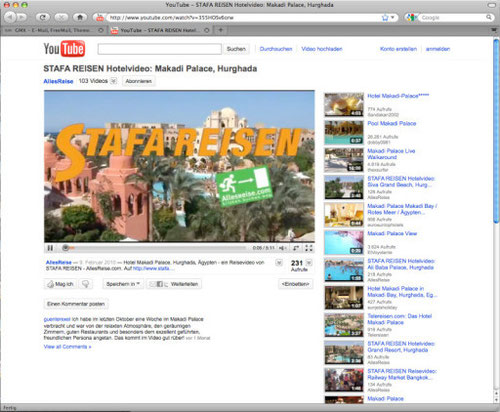The width and height of the screenshot is (500, 412).
Task: Click the Suchen search button
Action: pyautogui.click(x=236, y=49)
